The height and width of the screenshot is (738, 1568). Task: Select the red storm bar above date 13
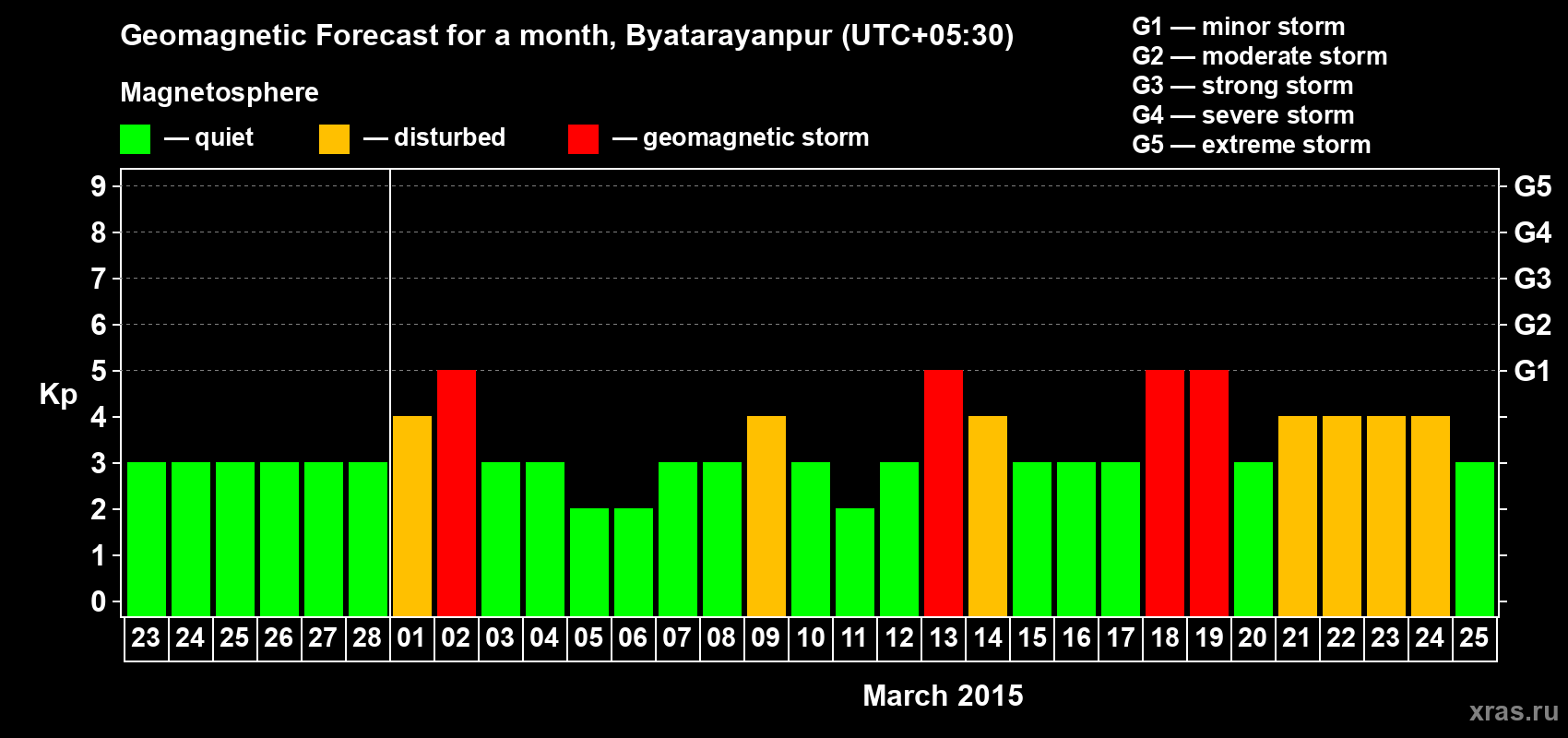pos(944,494)
